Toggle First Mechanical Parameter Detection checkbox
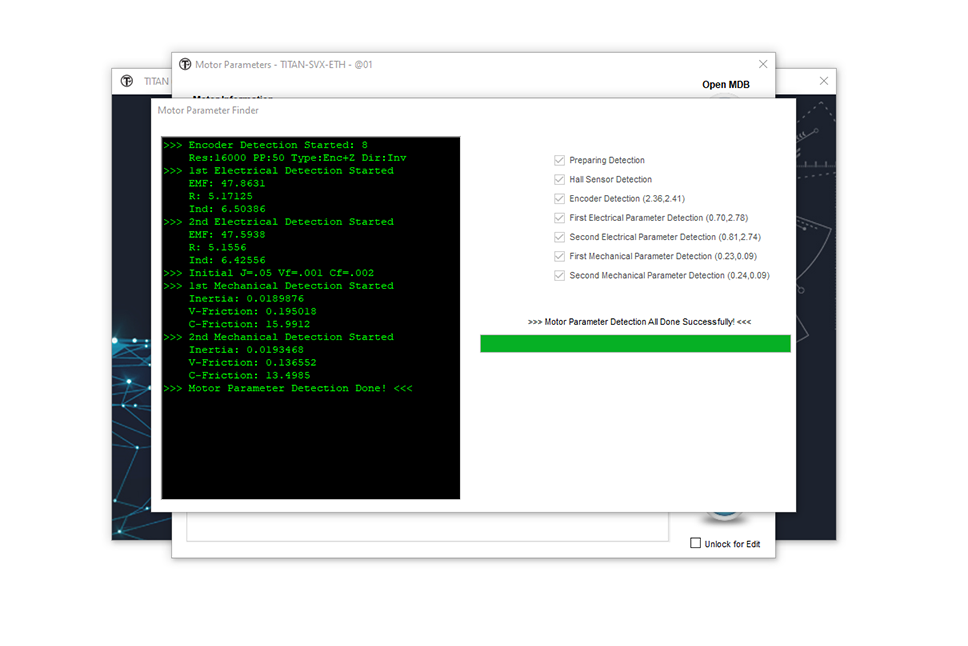The width and height of the screenshot is (968, 646). [x=560, y=256]
